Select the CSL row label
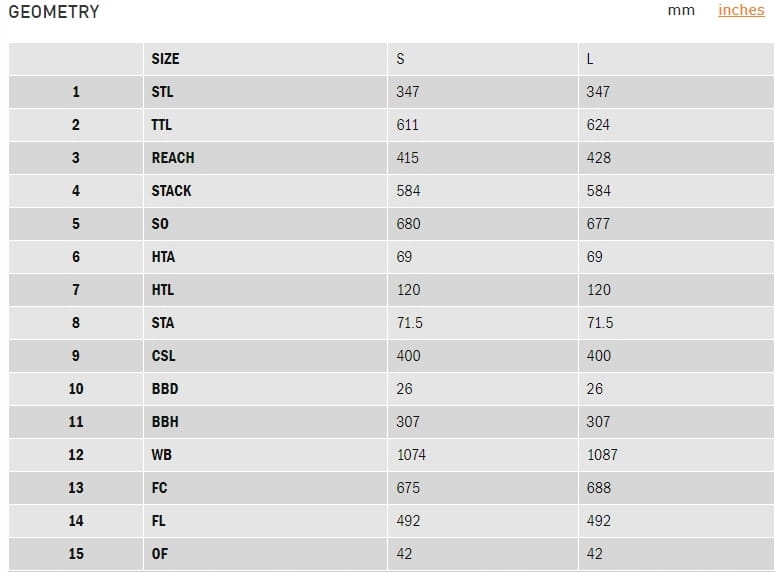776x572 pixels. pyautogui.click(x=162, y=356)
